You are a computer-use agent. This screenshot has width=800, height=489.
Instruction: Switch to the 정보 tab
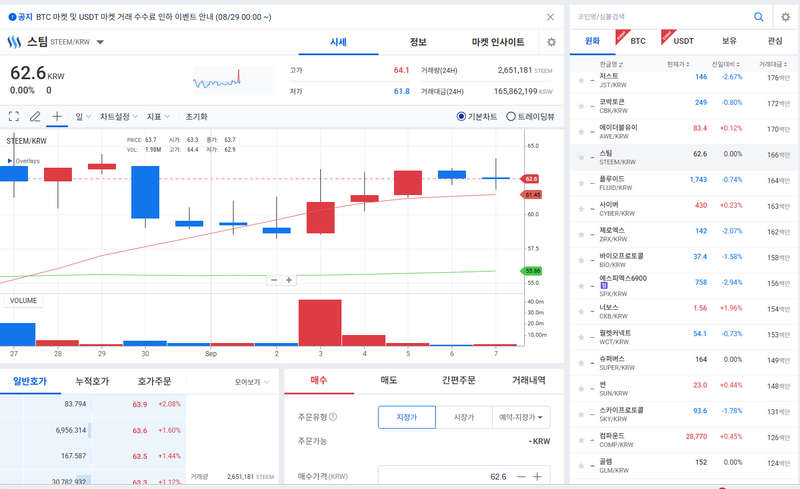418,42
